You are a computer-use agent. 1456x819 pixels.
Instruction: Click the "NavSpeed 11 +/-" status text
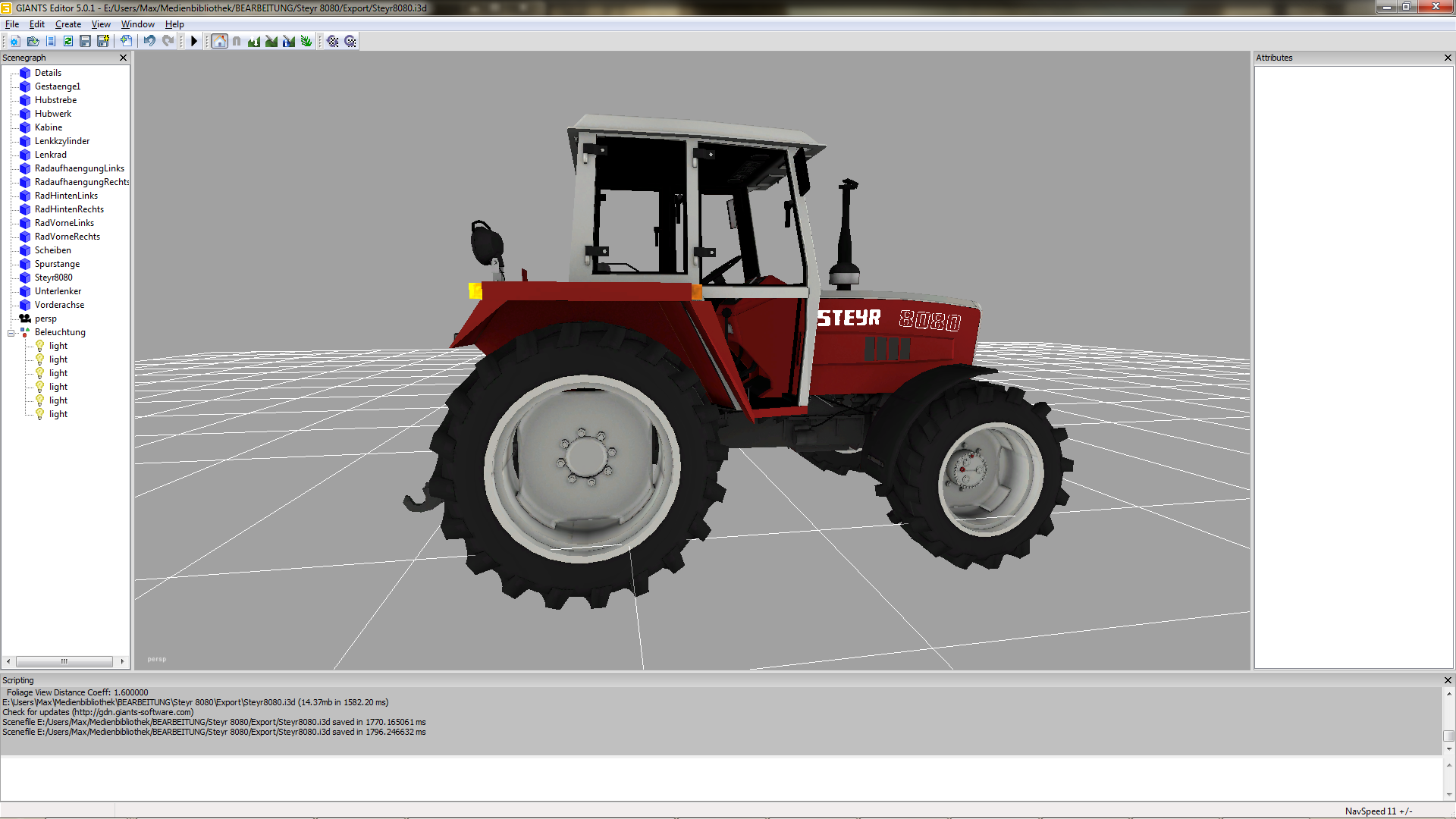click(1379, 811)
